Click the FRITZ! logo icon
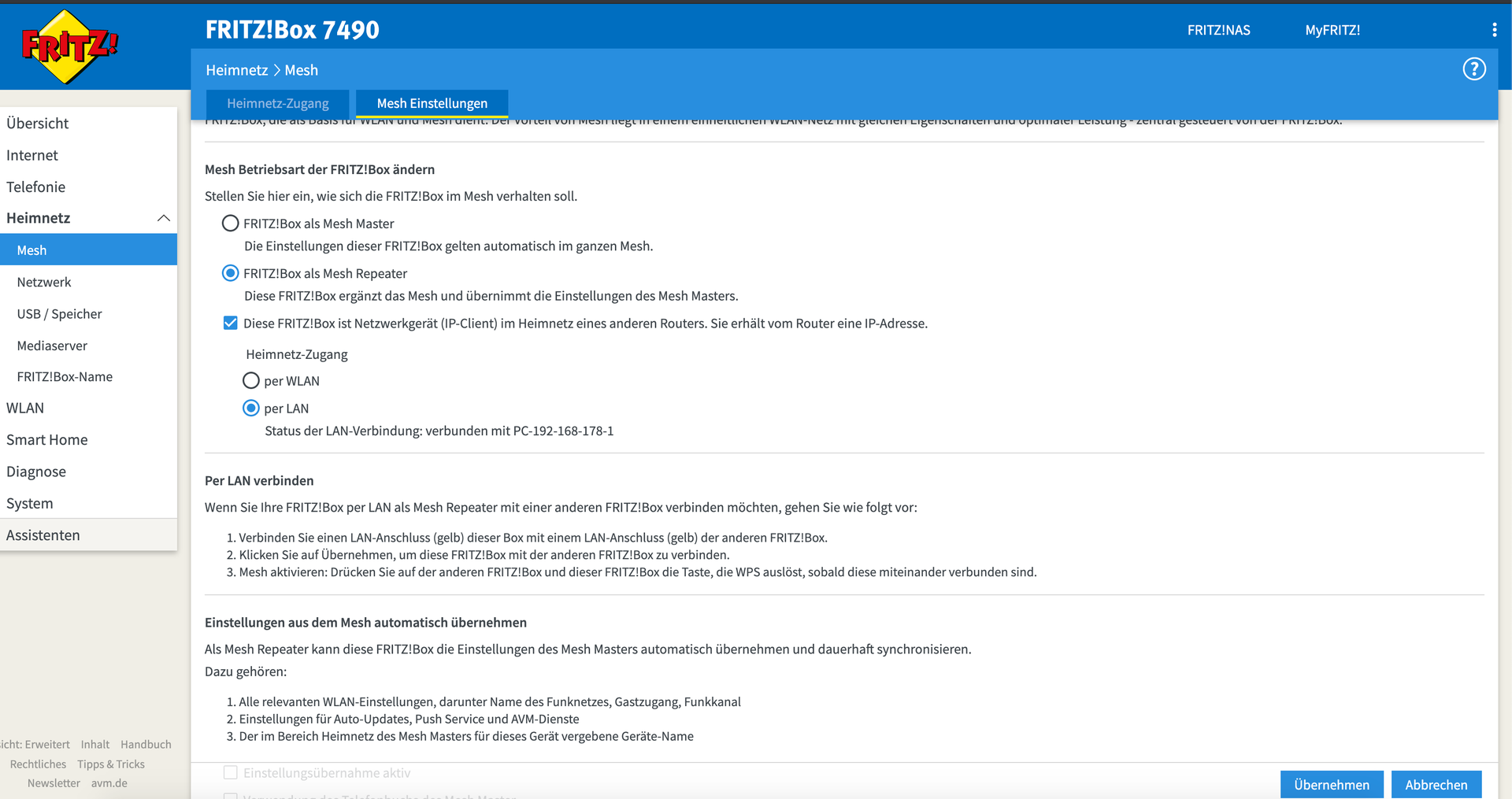Image resolution: width=1512 pixels, height=799 pixels. (x=70, y=47)
